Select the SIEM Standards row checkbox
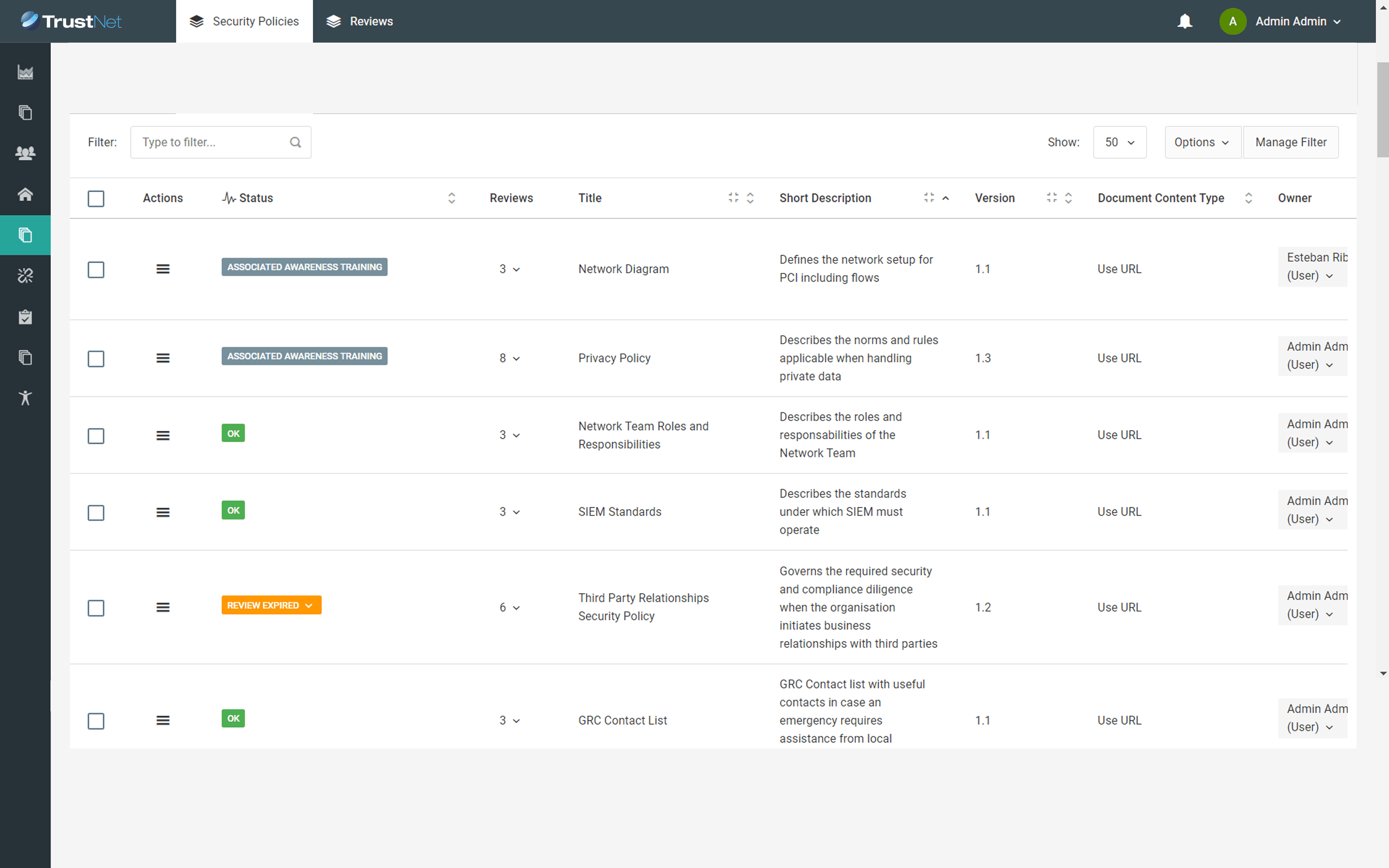This screenshot has width=1389, height=868. (96, 512)
